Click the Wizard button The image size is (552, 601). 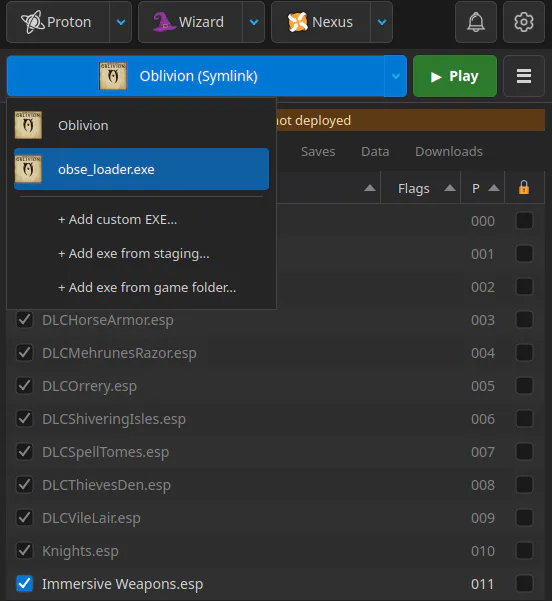click(x=190, y=22)
